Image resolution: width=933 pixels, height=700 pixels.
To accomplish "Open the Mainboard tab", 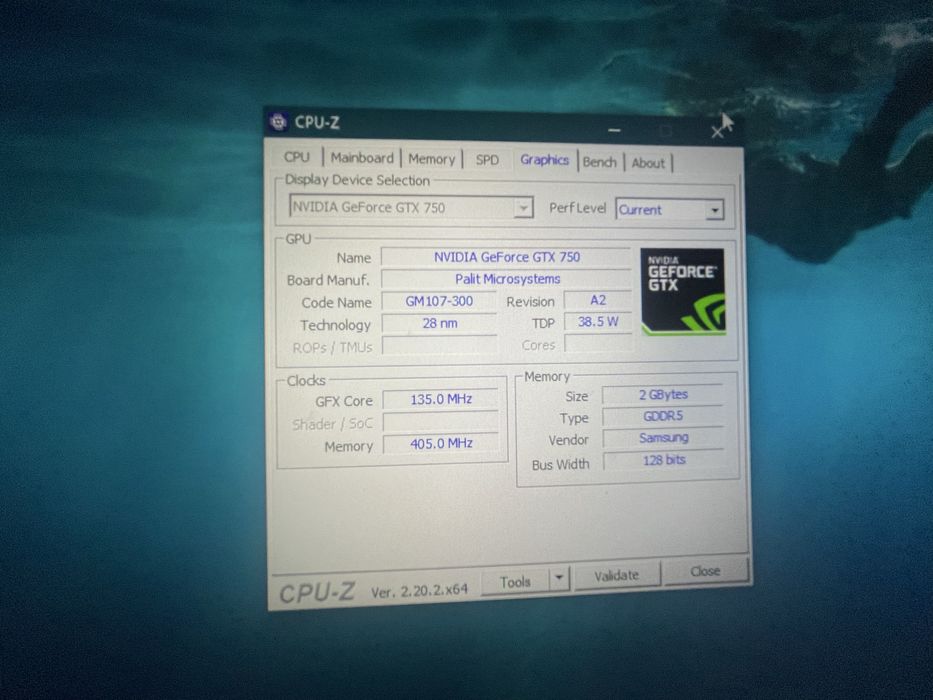I will pos(362,158).
